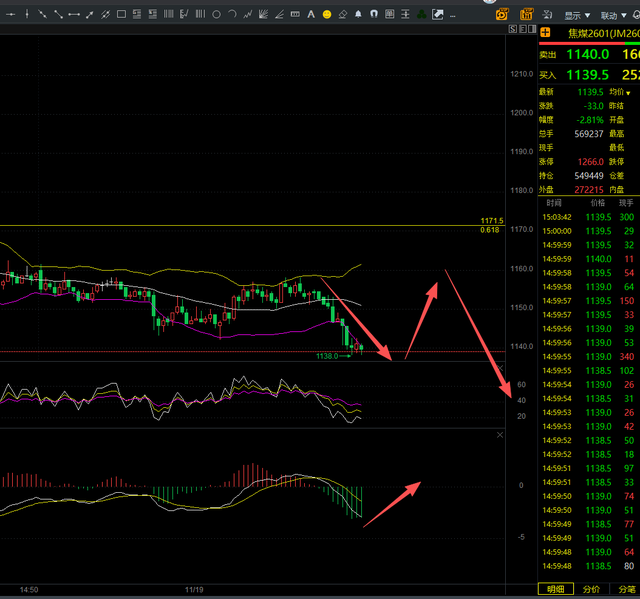Select the zigzag wave line tool
The image size is (640, 599).
[248, 15]
